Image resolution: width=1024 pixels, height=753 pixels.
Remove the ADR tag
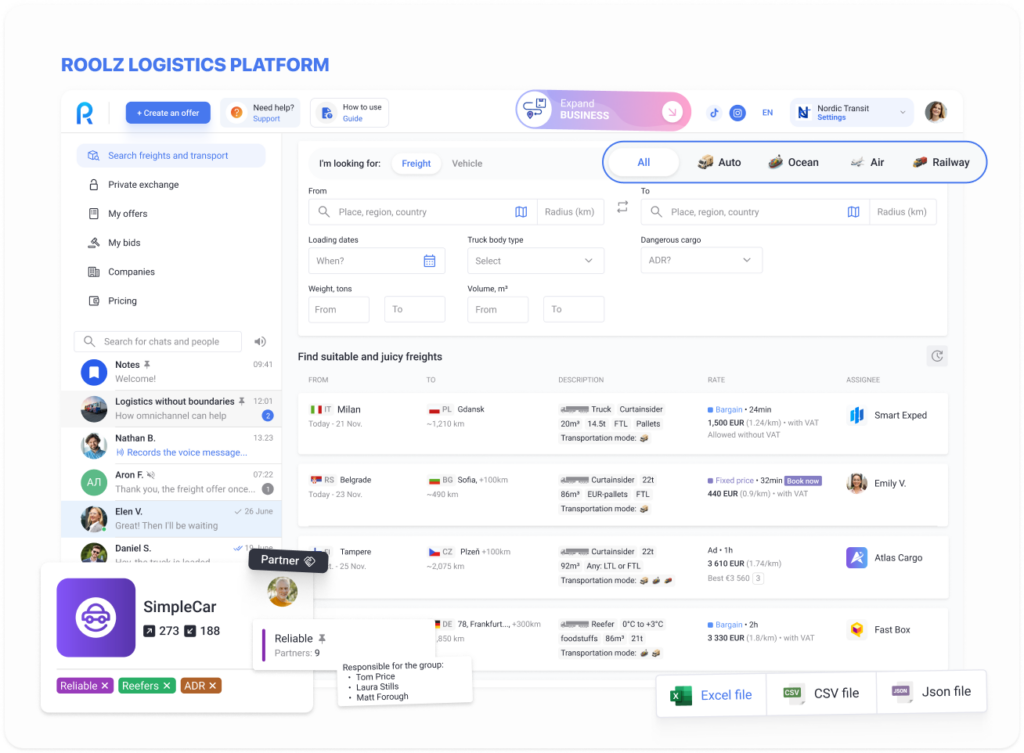[212, 686]
